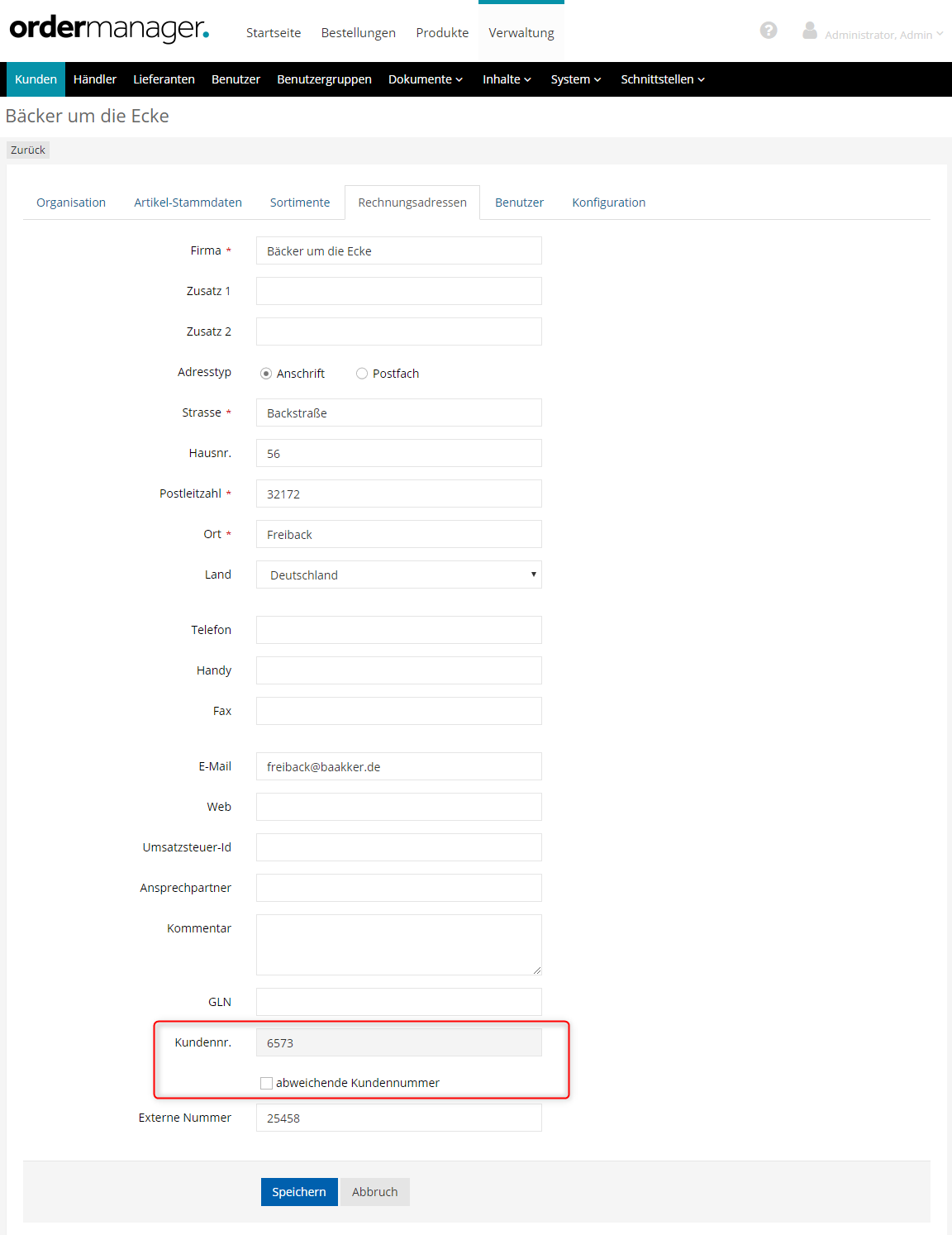This screenshot has width=952, height=1235.
Task: Cancel with the Abbruch button
Action: pyautogui.click(x=374, y=1192)
